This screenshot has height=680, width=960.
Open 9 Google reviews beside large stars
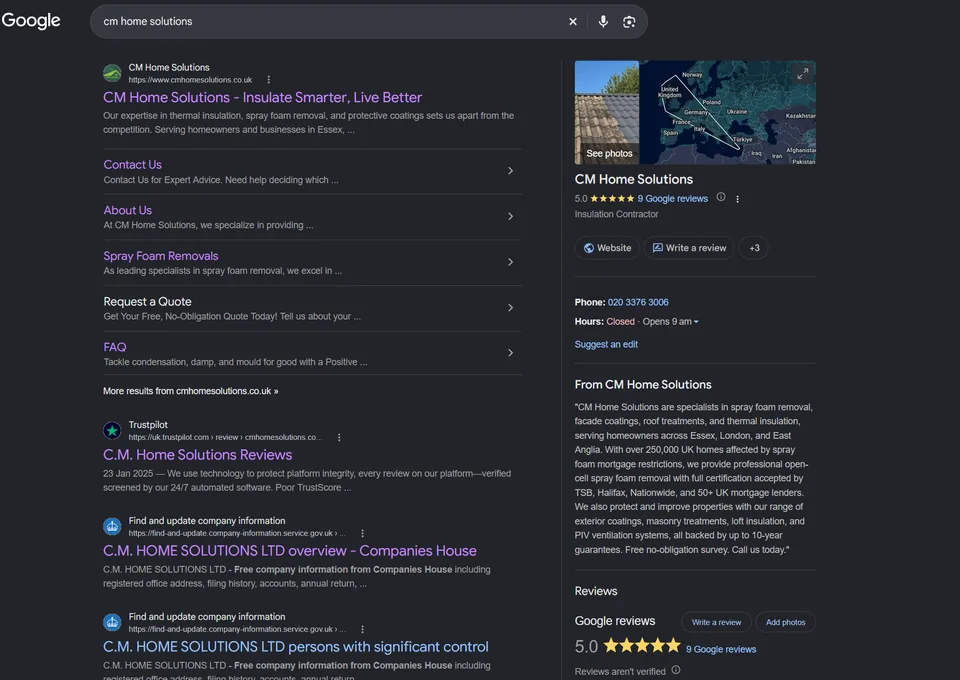(x=721, y=649)
